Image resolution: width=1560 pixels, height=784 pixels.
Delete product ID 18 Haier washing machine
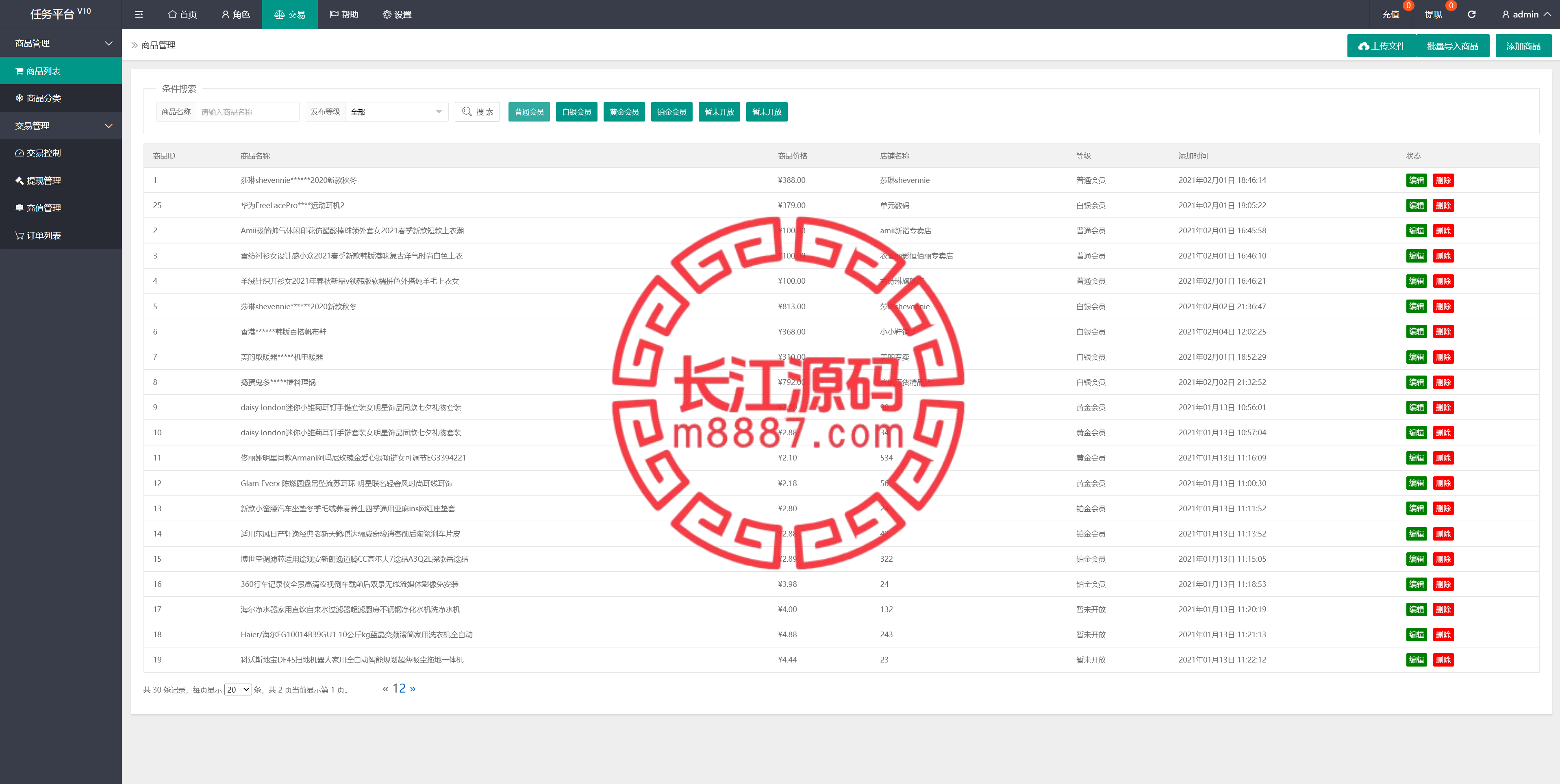[x=1443, y=634]
